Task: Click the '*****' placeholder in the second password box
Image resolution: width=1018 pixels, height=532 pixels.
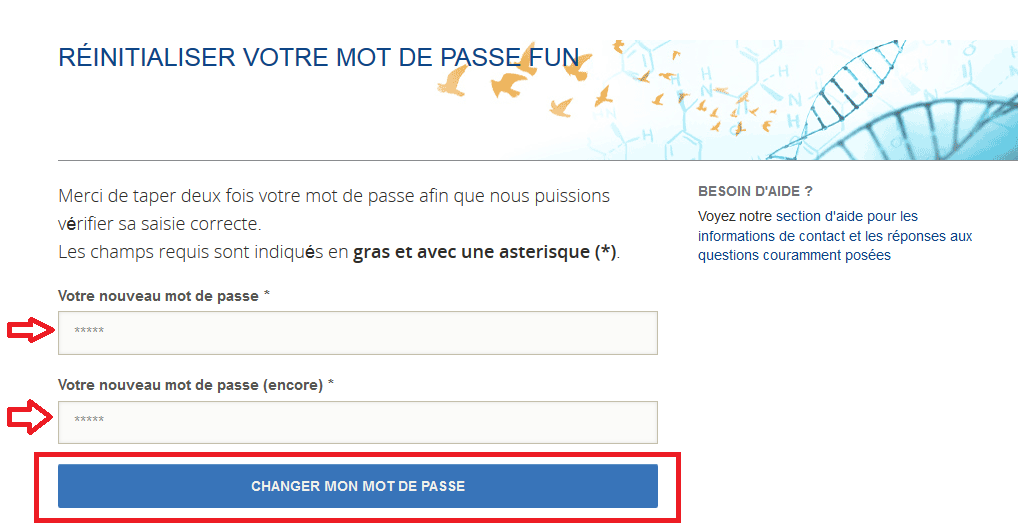Action: pyautogui.click(x=89, y=419)
